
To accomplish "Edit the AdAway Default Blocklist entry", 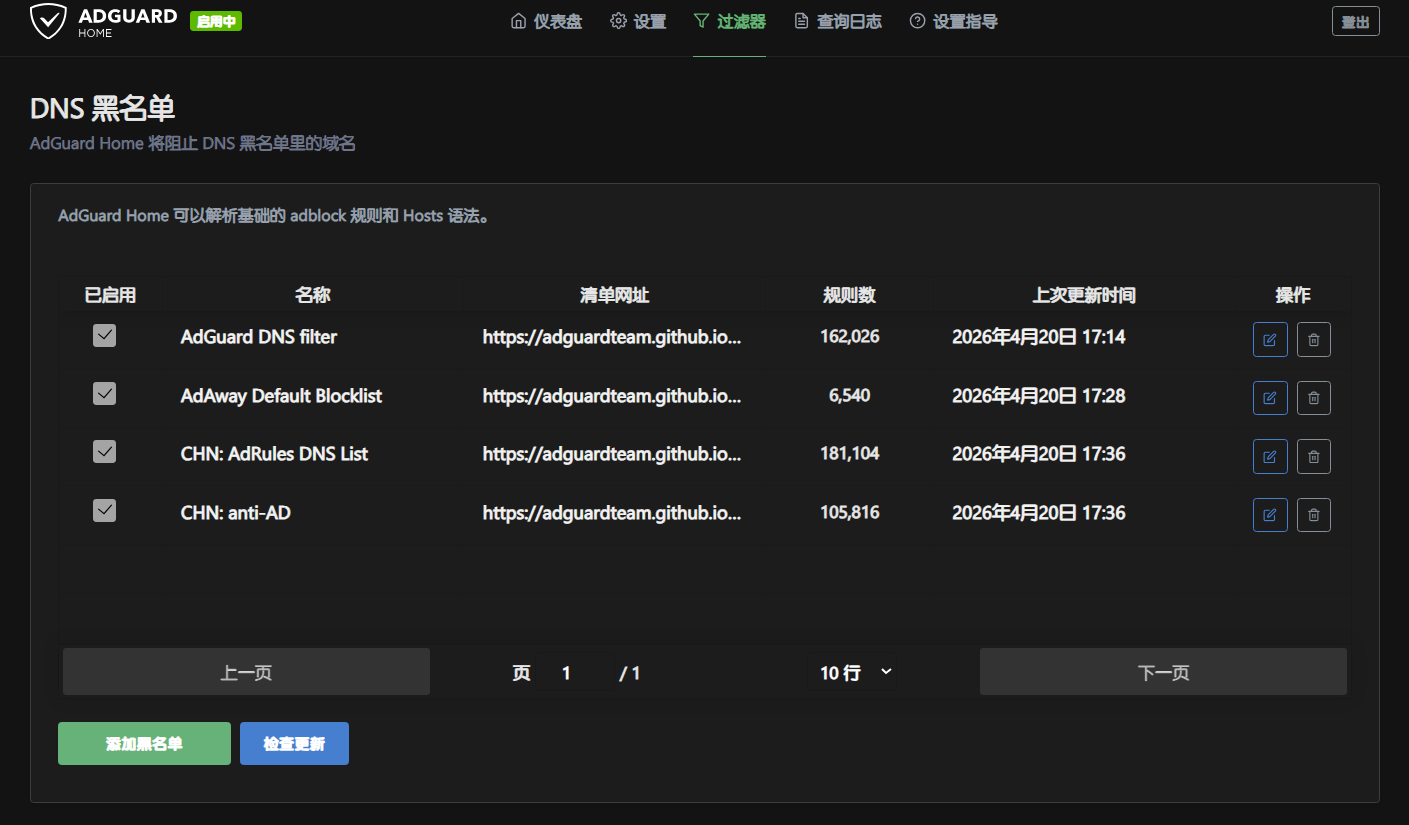I will click(x=1269, y=398).
